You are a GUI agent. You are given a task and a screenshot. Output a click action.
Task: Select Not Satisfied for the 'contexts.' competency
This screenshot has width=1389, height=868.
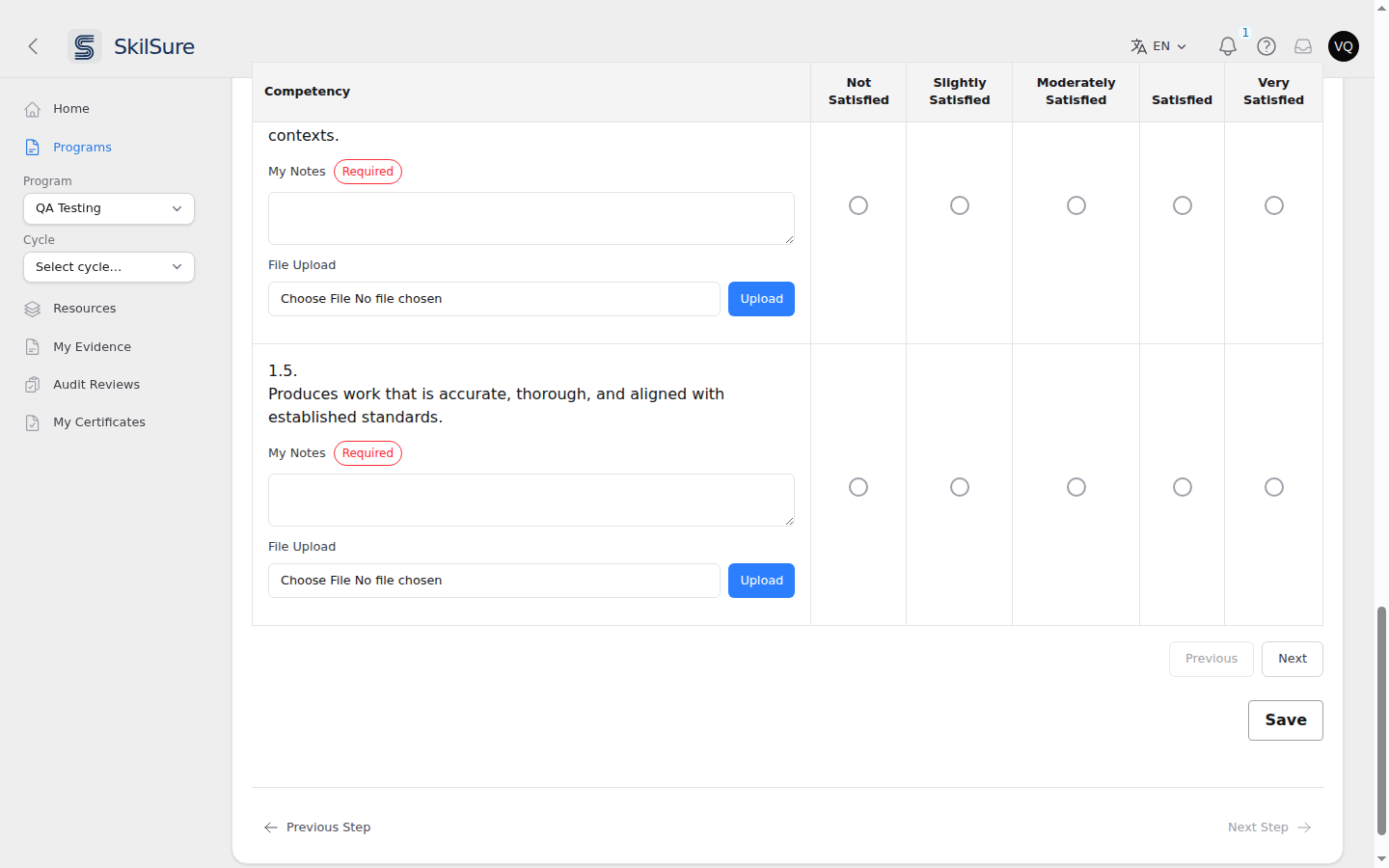point(858,205)
